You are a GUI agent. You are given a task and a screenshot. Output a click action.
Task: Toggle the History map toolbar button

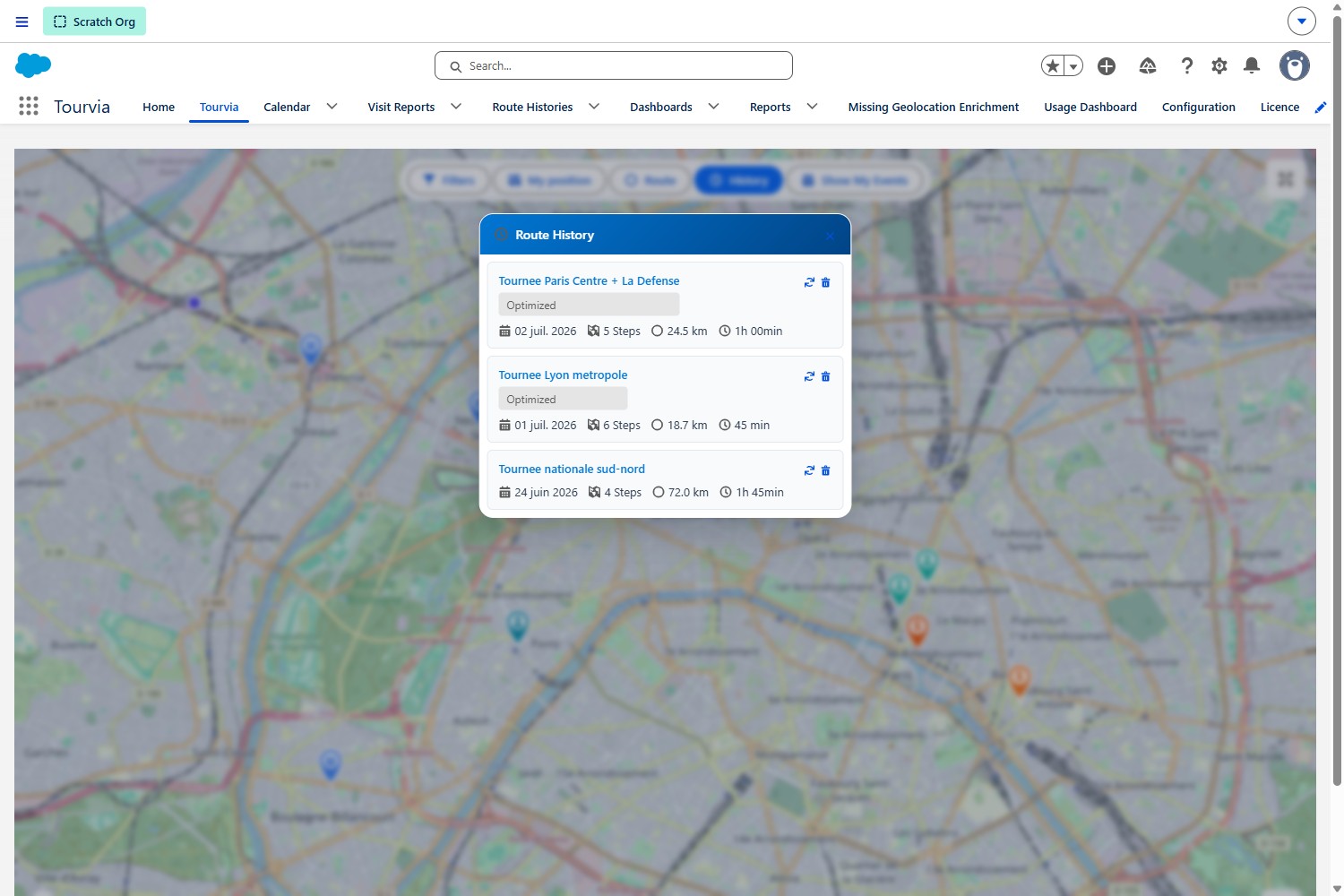pyautogui.click(x=738, y=180)
